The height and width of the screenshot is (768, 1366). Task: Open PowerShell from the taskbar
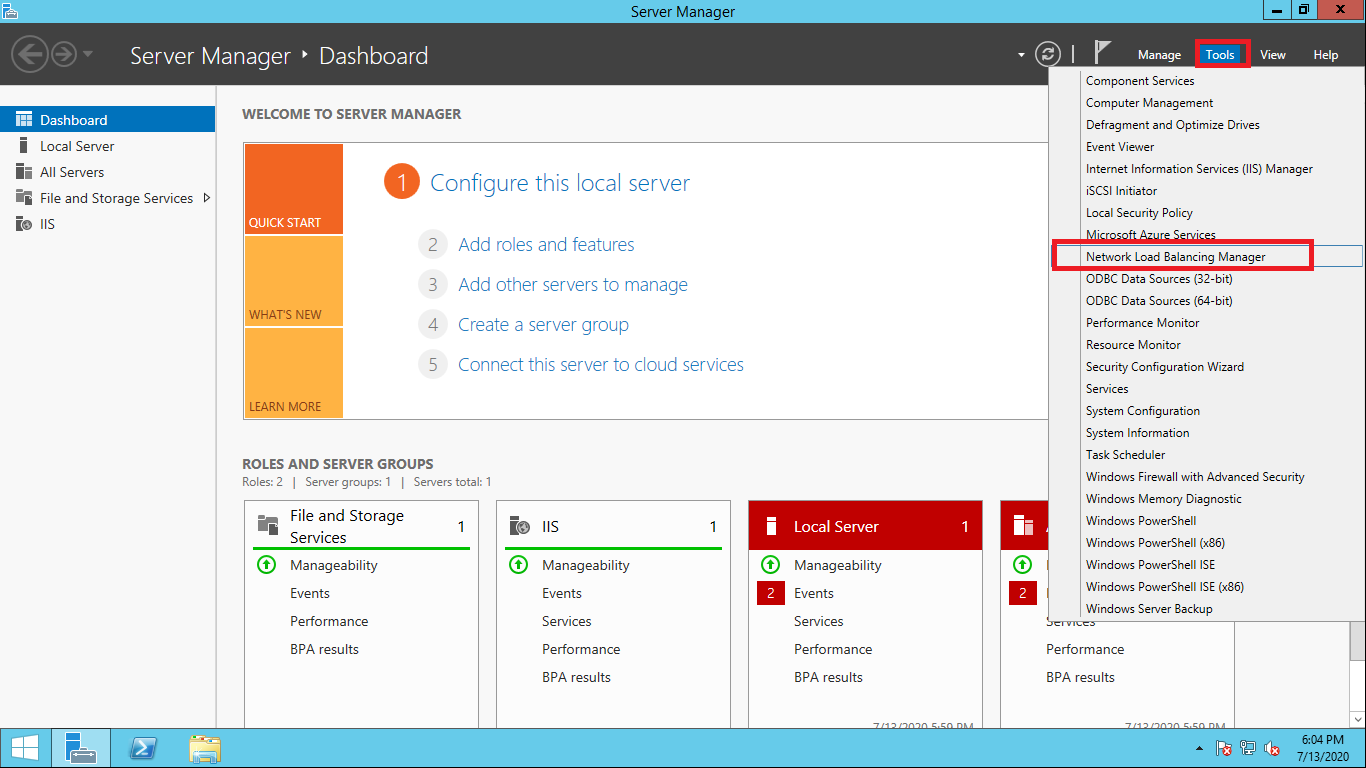click(x=143, y=748)
